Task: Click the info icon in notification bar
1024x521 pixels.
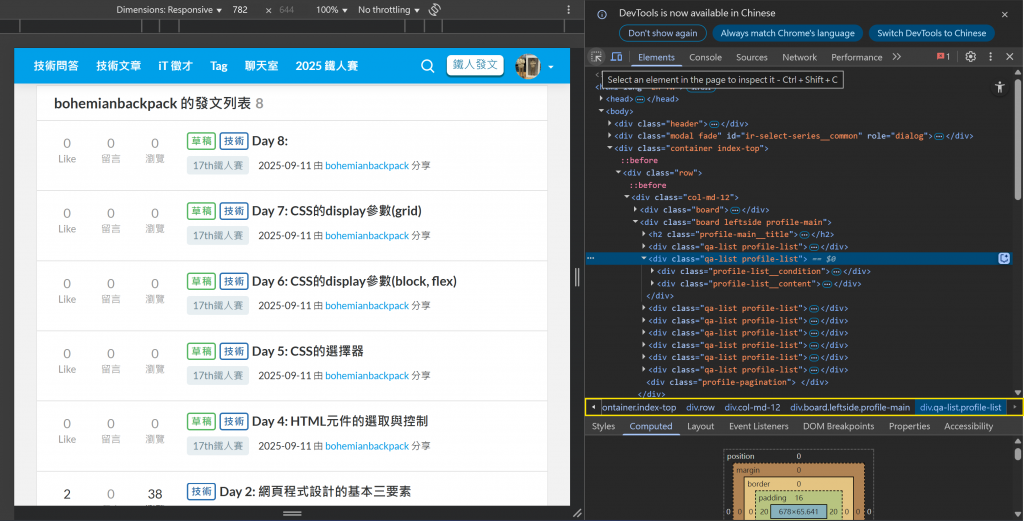Action: pos(602,14)
